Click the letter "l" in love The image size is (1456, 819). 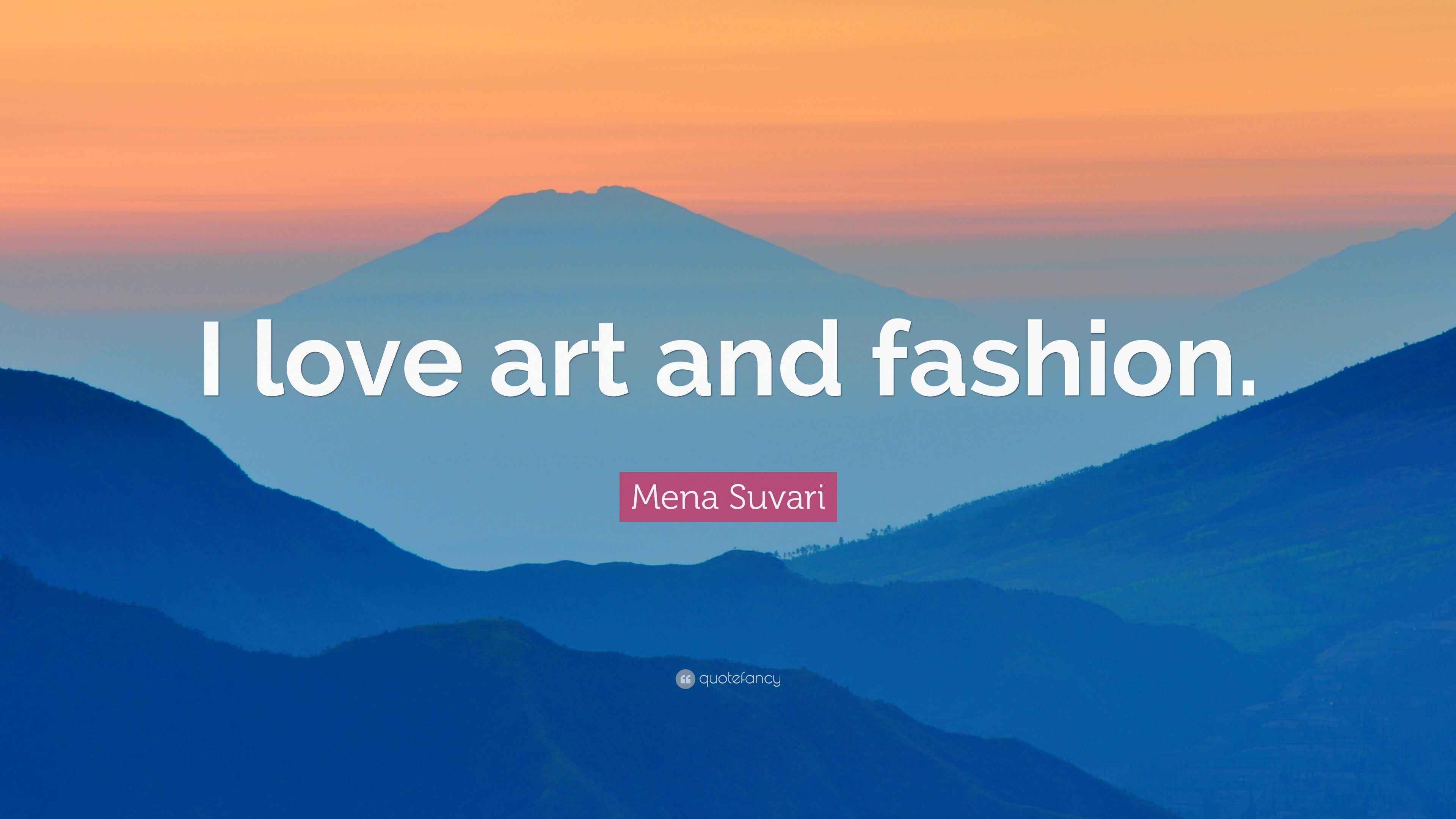tap(267, 358)
